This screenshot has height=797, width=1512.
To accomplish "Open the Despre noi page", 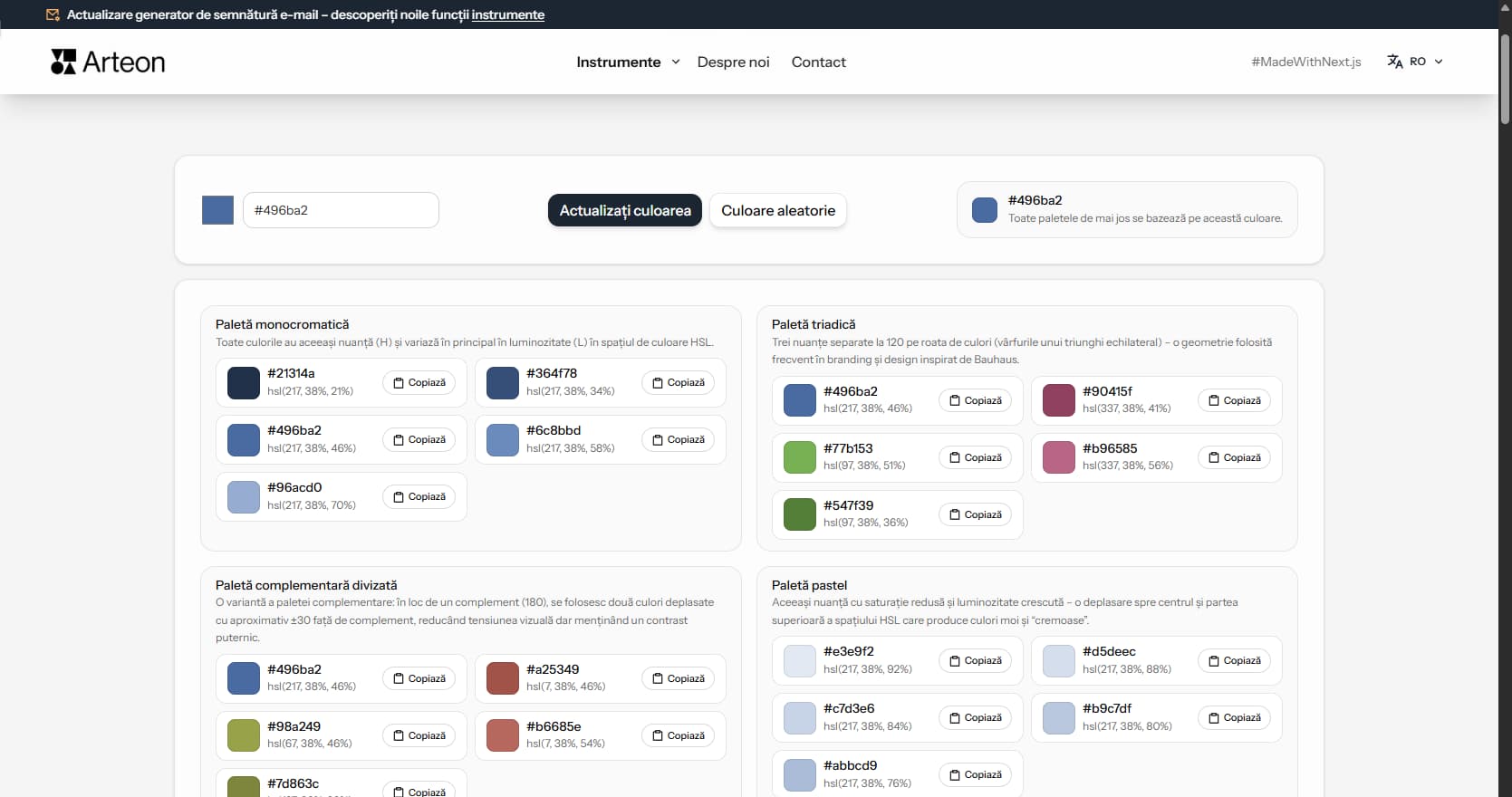I will coord(733,62).
